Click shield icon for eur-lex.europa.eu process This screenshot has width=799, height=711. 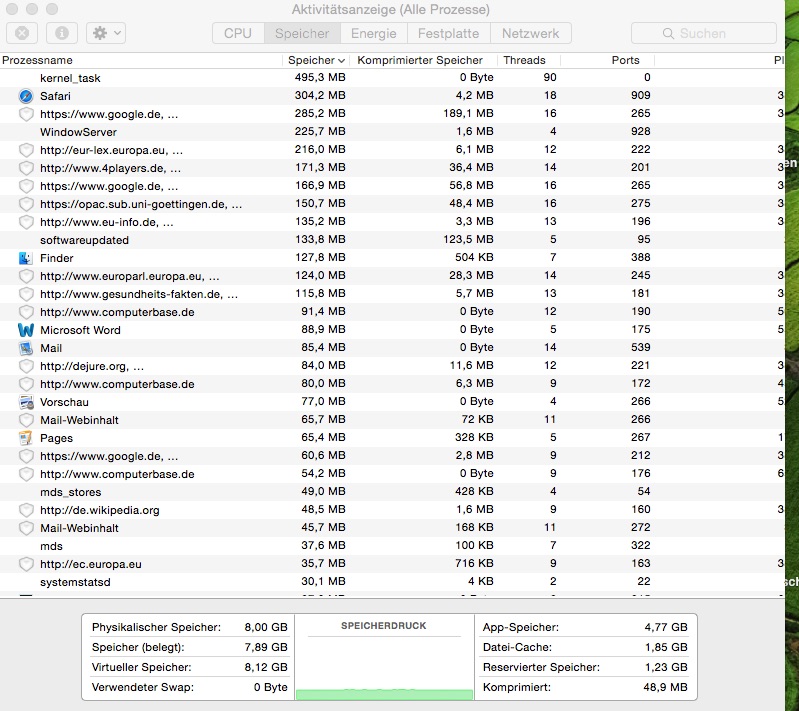tap(26, 150)
